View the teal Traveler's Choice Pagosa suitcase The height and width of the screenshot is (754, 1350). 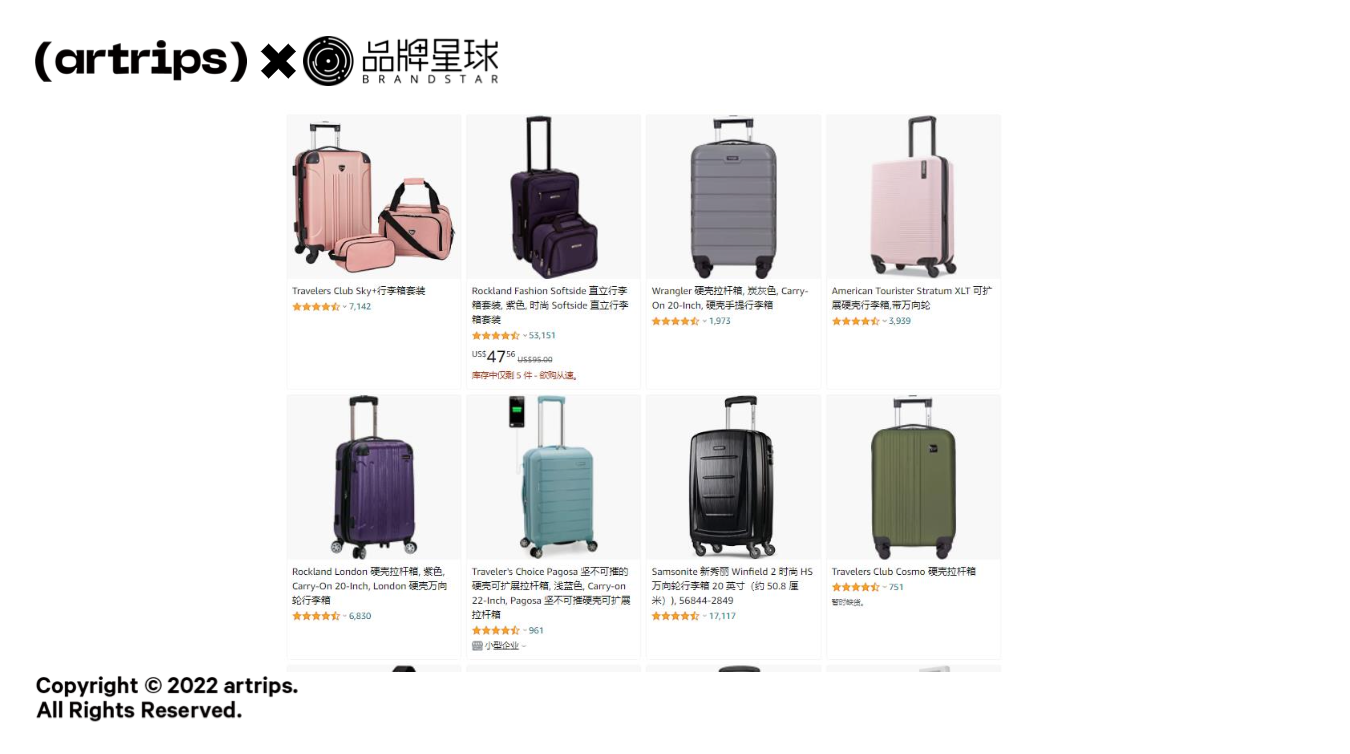[553, 477]
